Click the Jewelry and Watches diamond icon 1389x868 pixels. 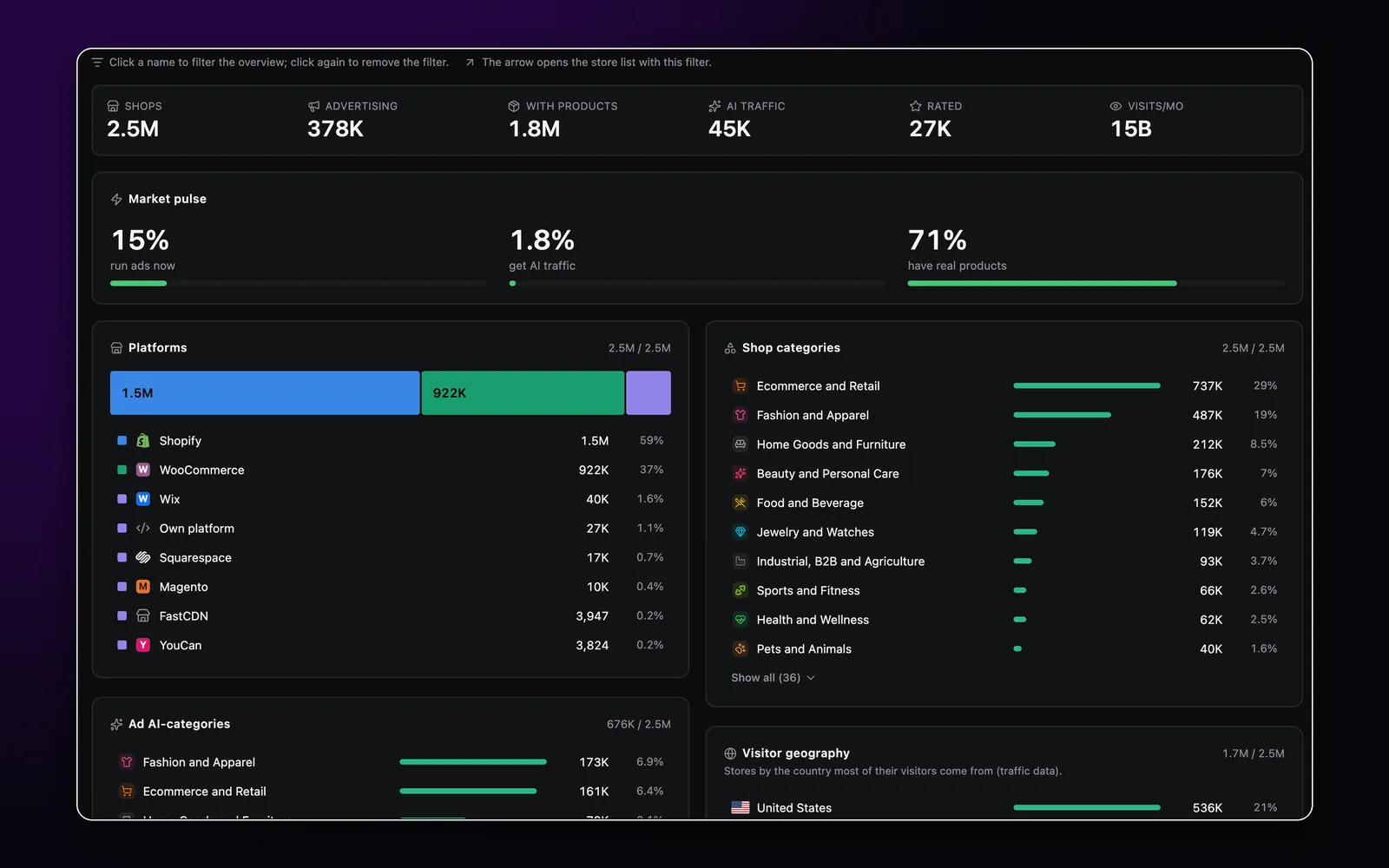tap(741, 532)
